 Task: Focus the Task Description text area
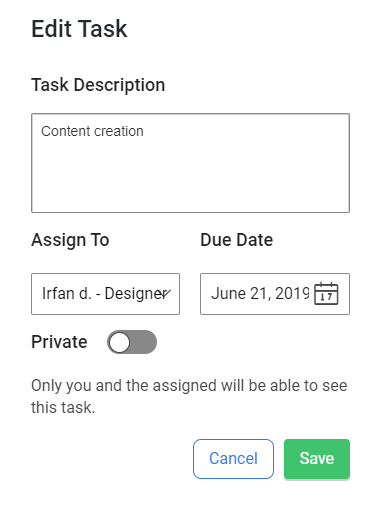click(x=190, y=163)
